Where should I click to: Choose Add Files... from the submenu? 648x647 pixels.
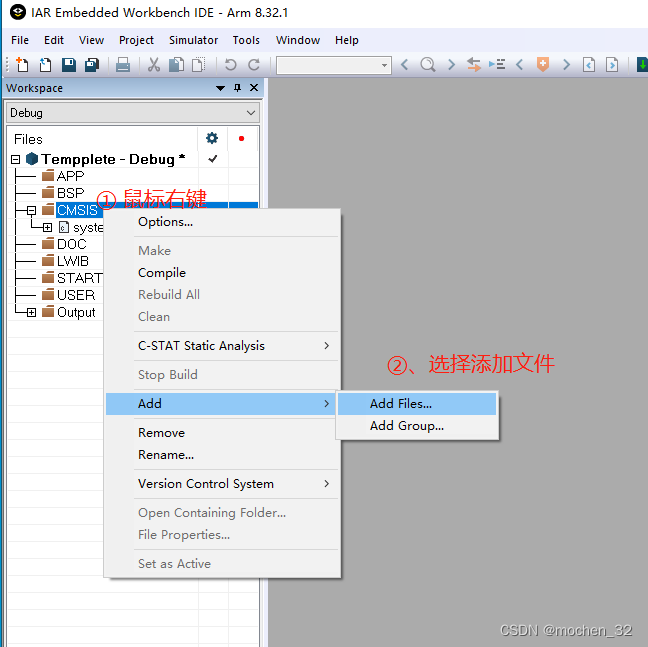417,404
